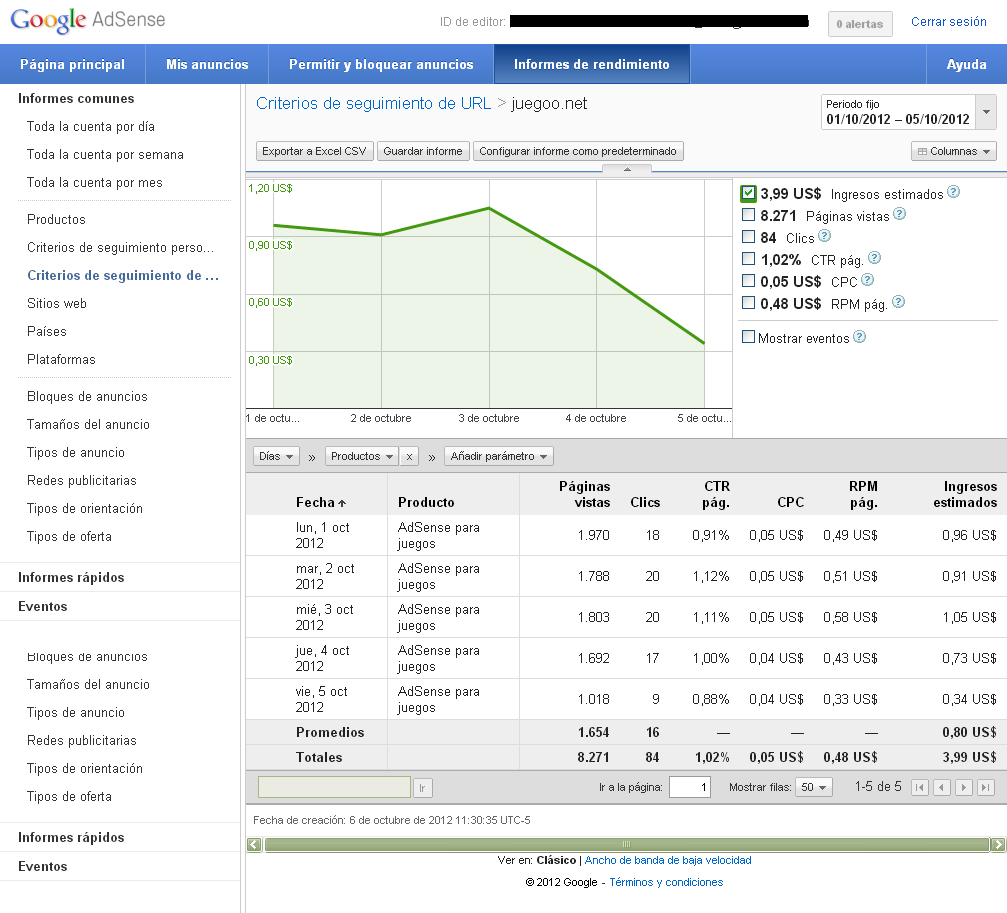
Task: Enable Páginas vistas checkbox
Action: [x=748, y=214]
